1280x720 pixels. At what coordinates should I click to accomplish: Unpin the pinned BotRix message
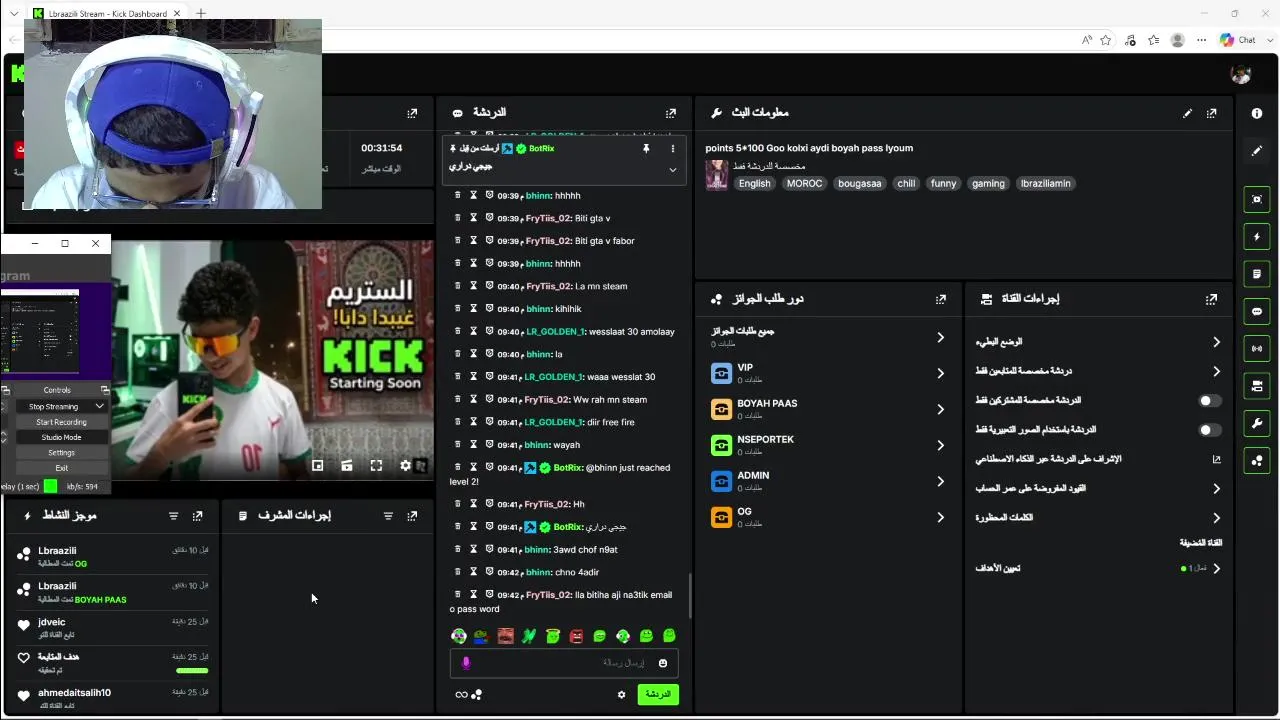(646, 148)
